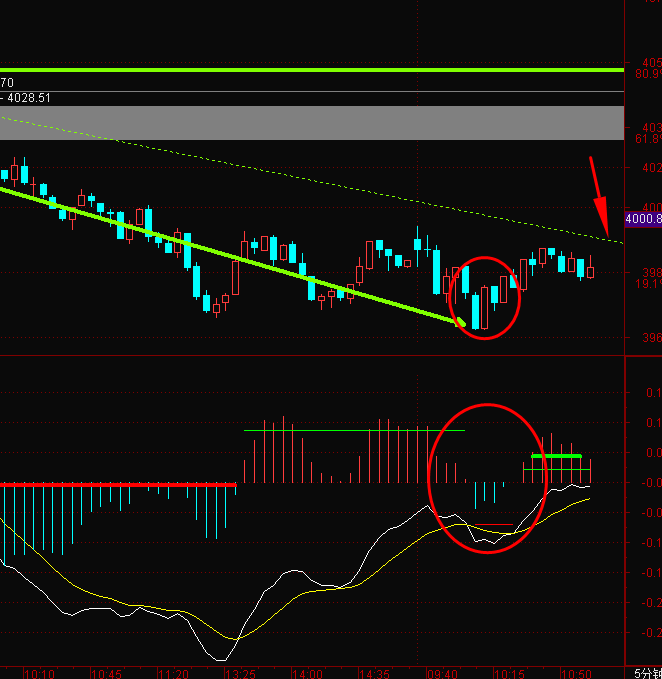This screenshot has height=679, width=662.
Task: Click the 10:50 time axis label
Action: (576, 674)
